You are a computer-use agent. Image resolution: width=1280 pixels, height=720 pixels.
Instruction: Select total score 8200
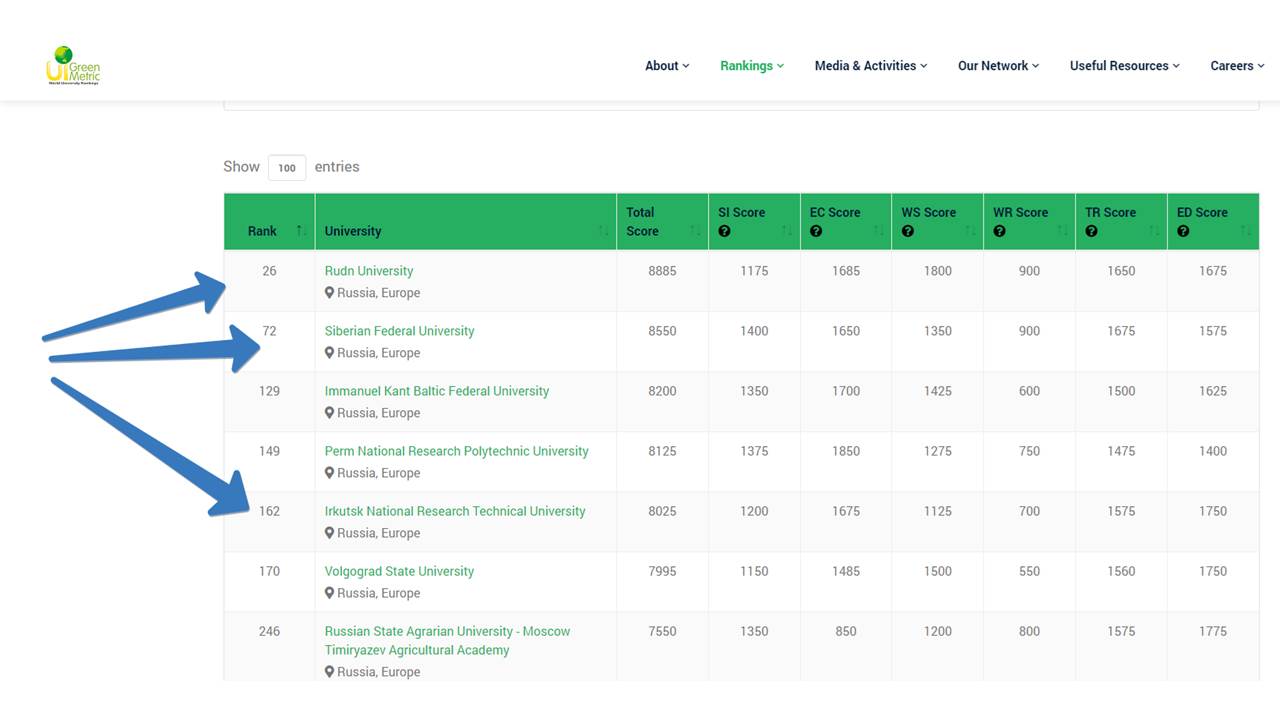pos(662,391)
